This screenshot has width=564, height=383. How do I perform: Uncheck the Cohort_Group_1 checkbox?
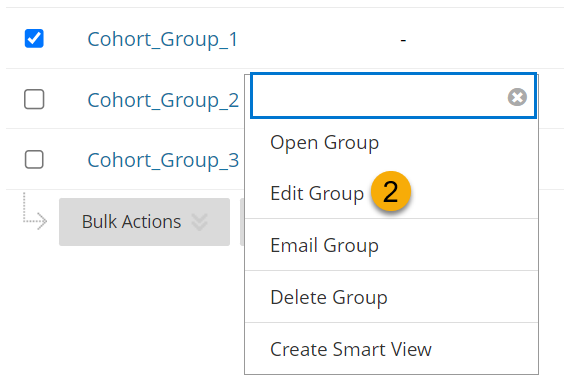pyautogui.click(x=34, y=38)
